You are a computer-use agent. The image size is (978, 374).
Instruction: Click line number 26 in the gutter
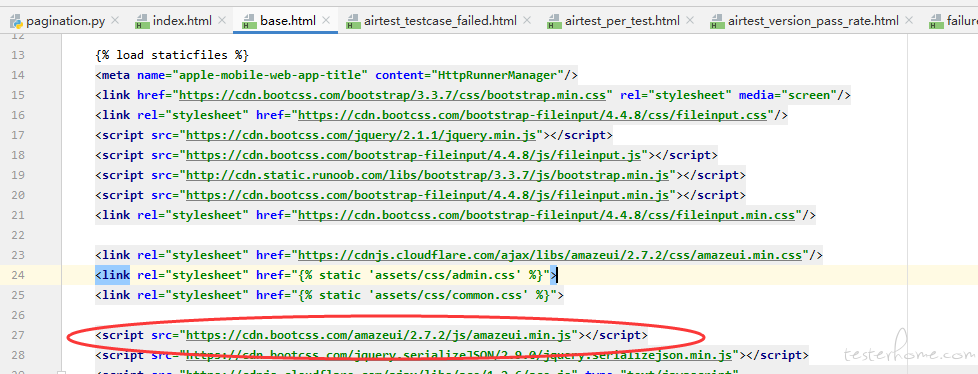click(x=18, y=315)
